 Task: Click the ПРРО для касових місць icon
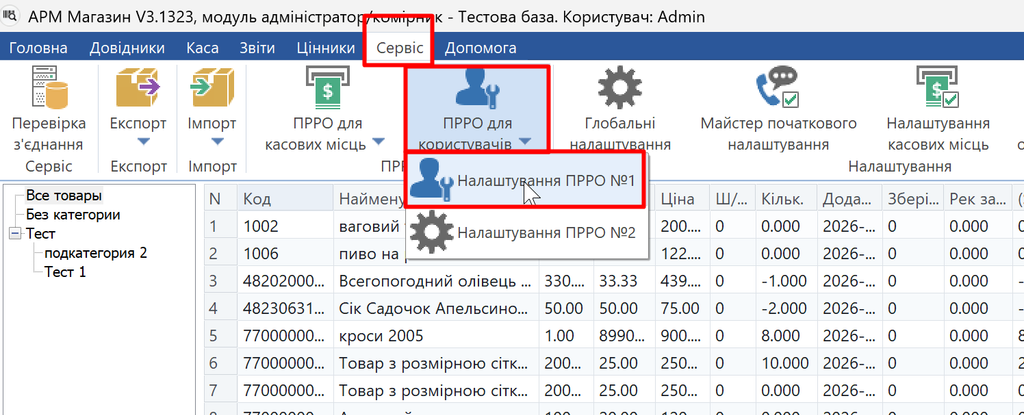coord(327,87)
